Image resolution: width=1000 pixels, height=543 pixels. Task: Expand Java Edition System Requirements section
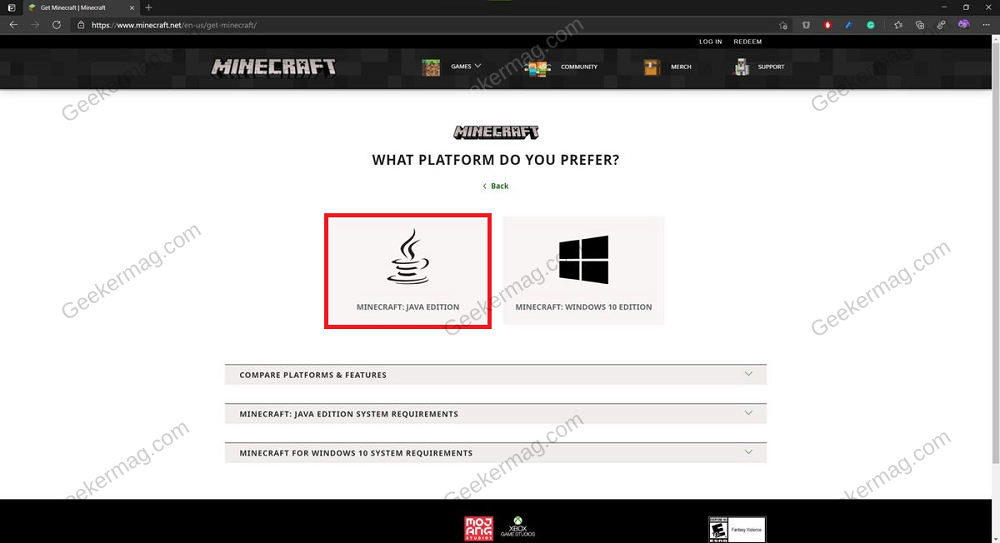[x=496, y=413]
